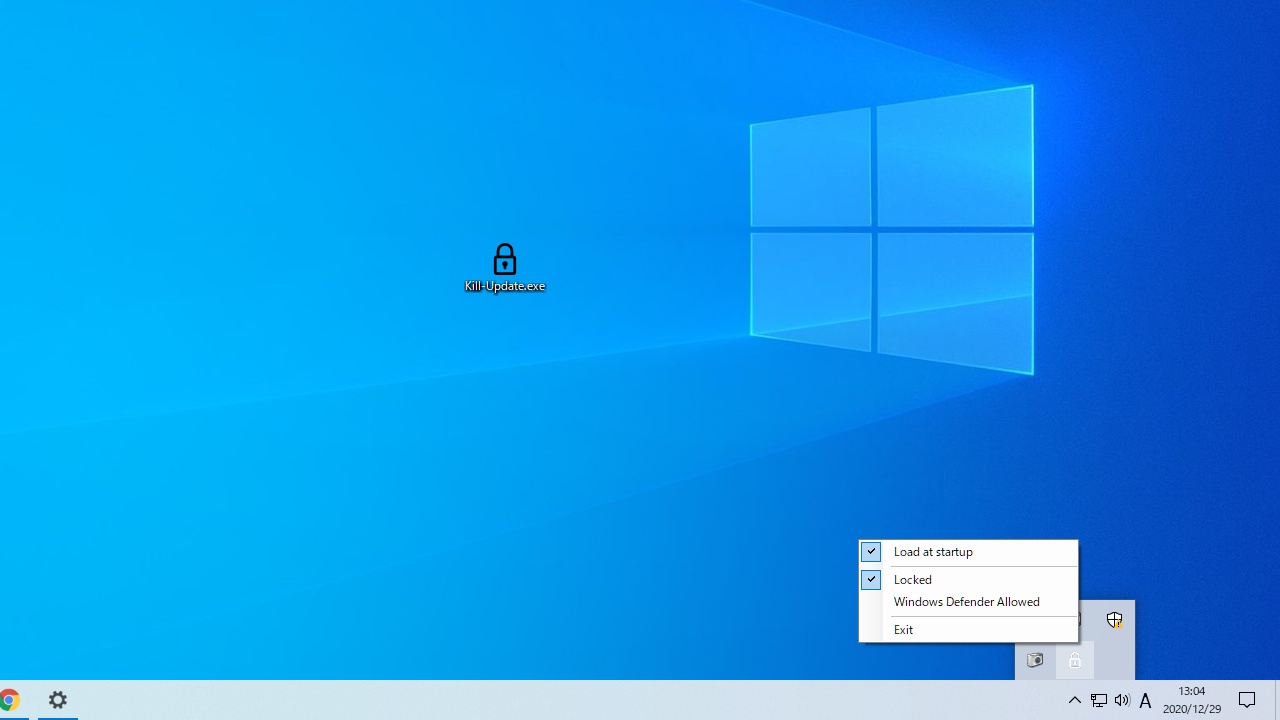The image size is (1280, 720).
Task: Click the camera icon in the tray overflow
Action: click(x=1035, y=660)
